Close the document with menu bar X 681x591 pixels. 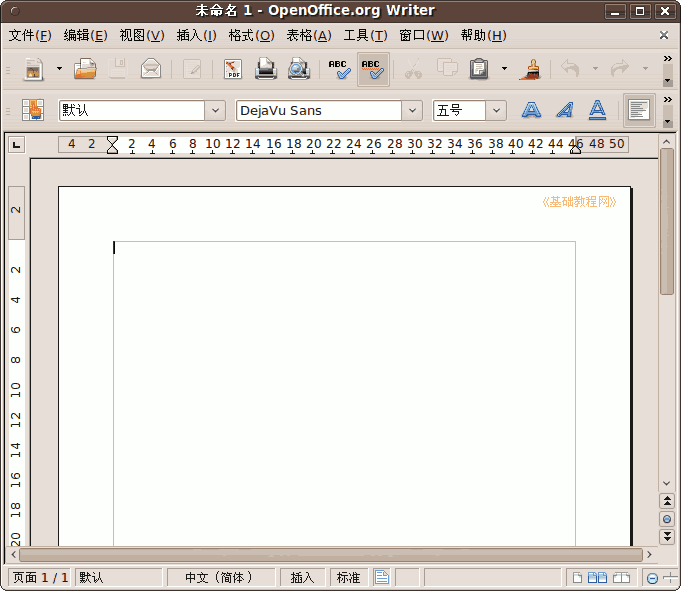coord(664,35)
